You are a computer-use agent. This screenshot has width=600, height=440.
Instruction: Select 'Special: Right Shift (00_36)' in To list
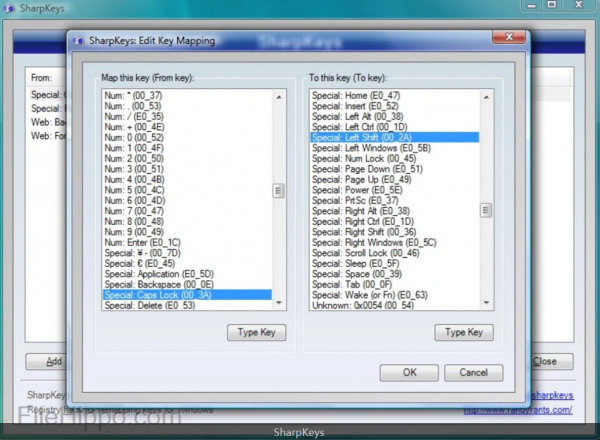pos(395,232)
